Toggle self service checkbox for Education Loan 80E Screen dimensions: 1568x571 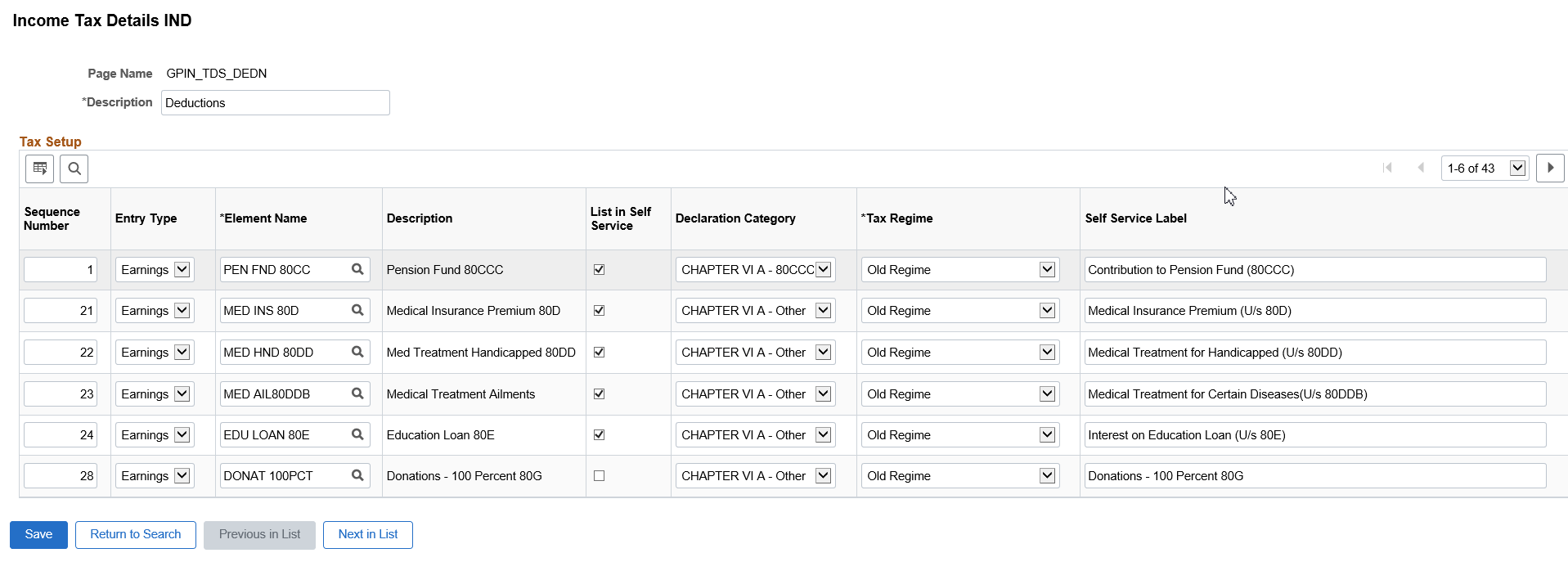[x=599, y=434]
